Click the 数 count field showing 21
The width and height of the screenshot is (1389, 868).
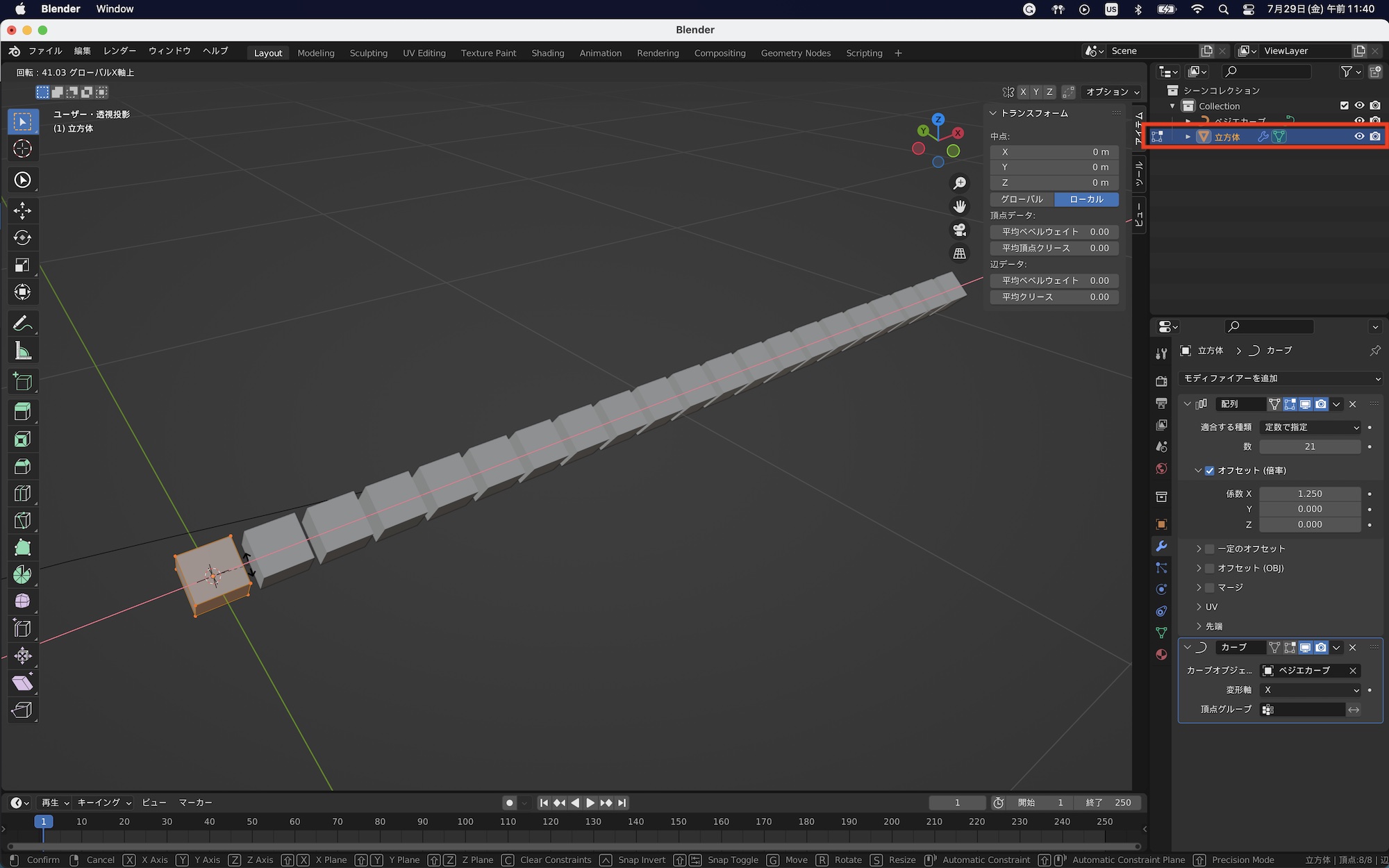(x=1309, y=446)
